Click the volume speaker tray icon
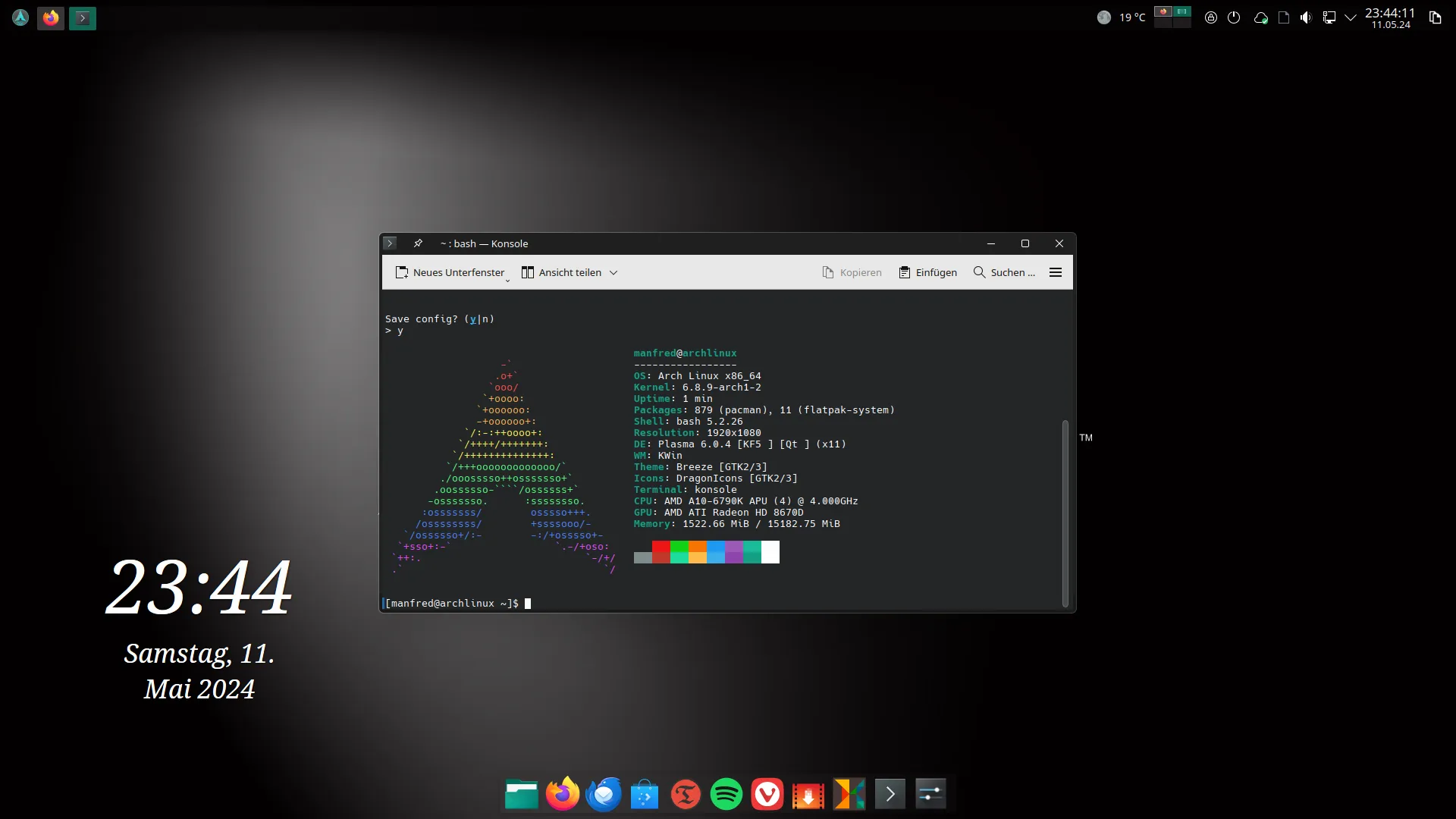The image size is (1456, 819). coord(1306,17)
